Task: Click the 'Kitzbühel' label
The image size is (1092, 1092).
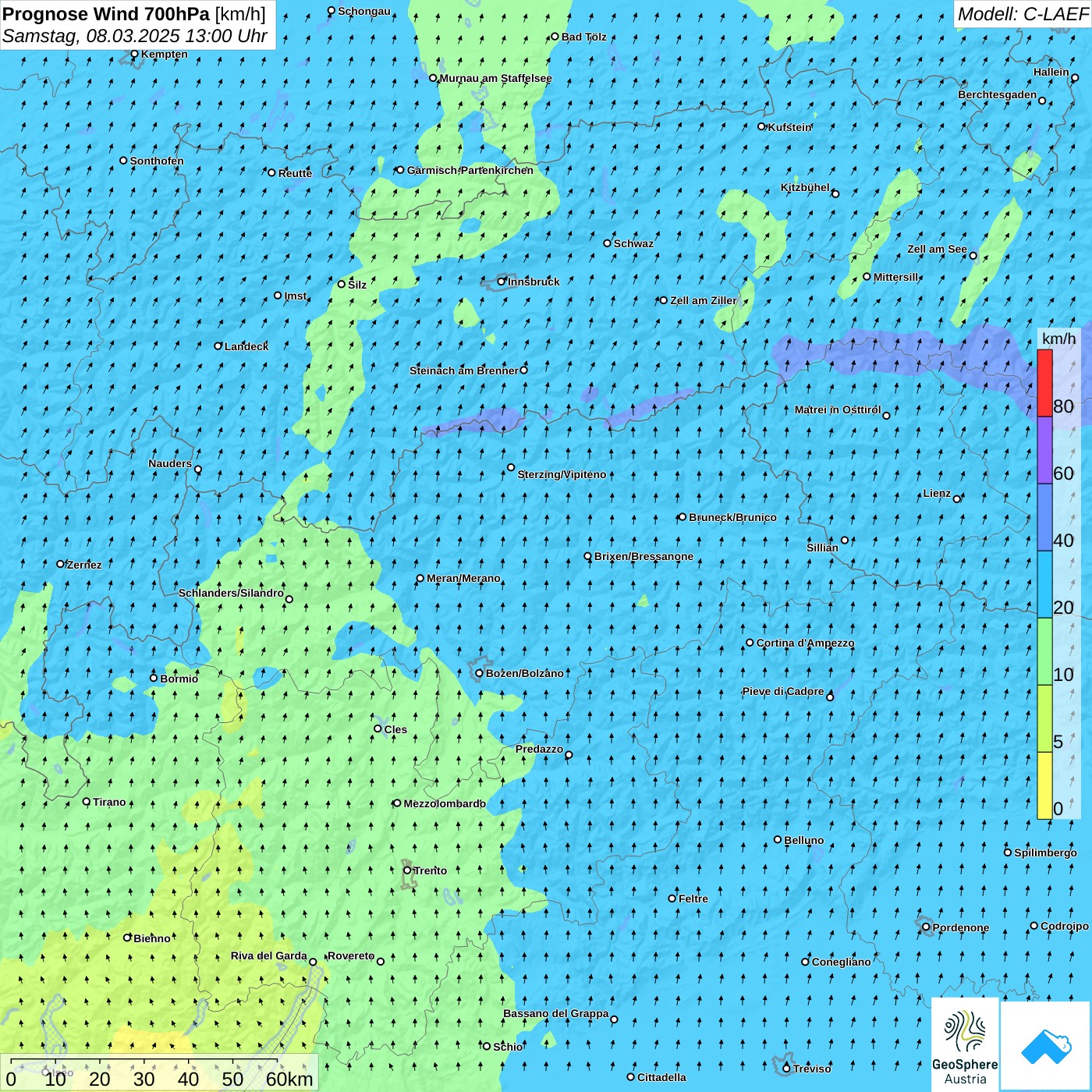Action: click(805, 187)
